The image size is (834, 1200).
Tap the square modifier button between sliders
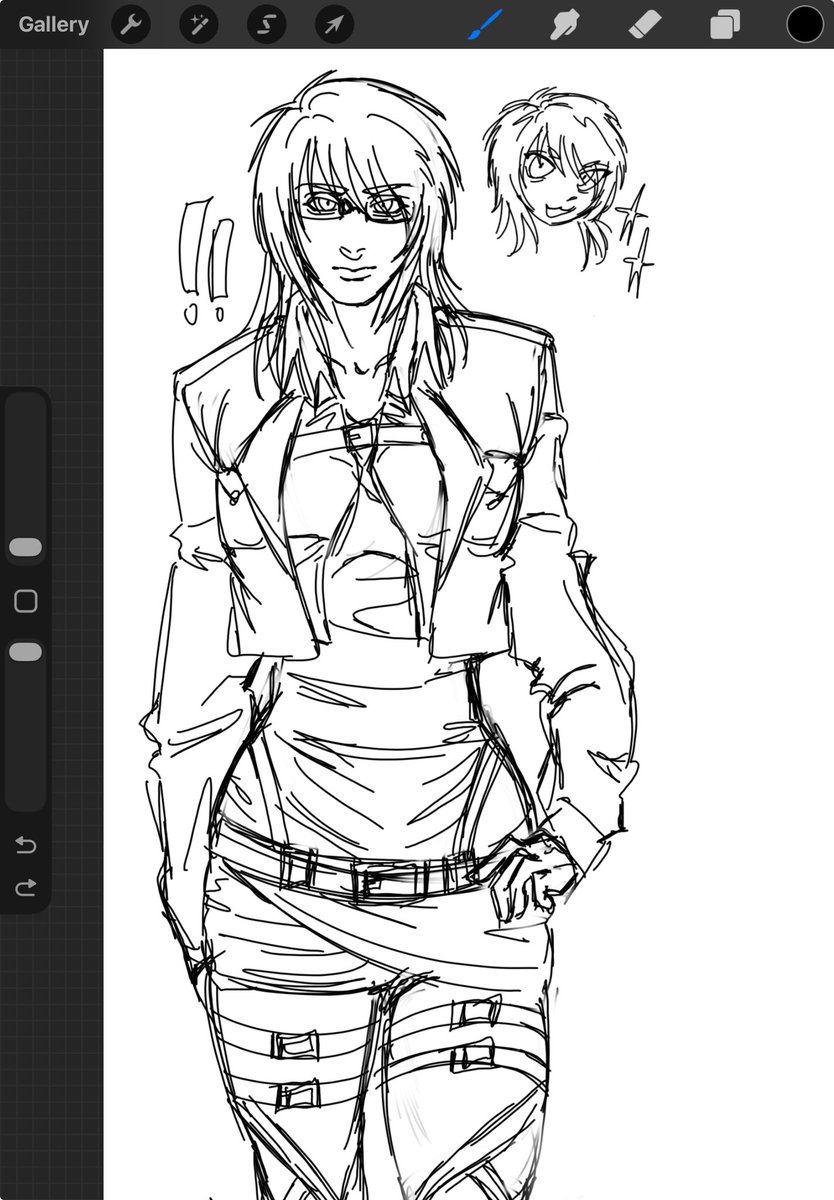(26, 600)
